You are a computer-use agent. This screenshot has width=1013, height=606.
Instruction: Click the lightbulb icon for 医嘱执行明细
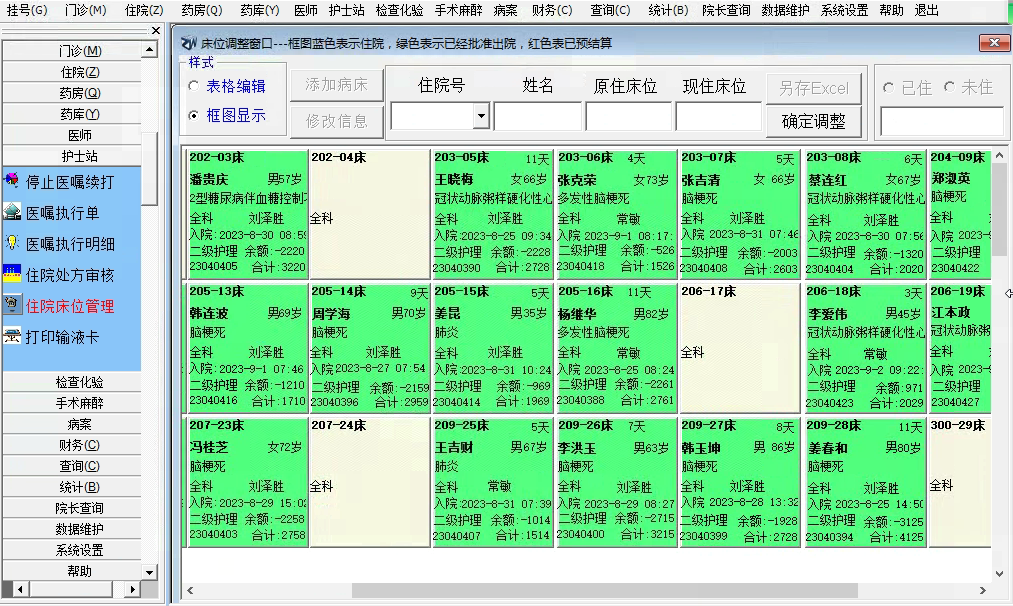[x=12, y=244]
